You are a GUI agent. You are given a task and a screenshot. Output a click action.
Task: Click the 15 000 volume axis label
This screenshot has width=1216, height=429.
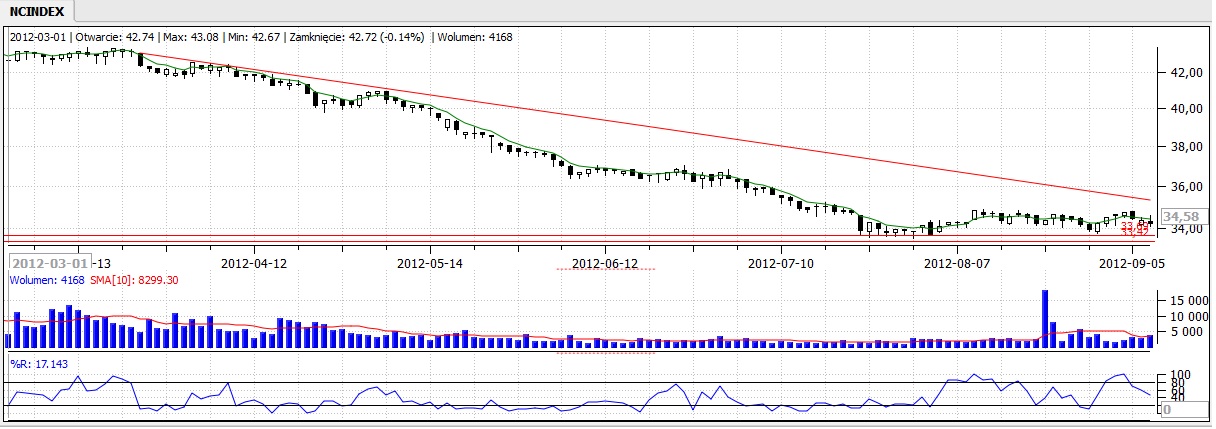pos(1183,300)
